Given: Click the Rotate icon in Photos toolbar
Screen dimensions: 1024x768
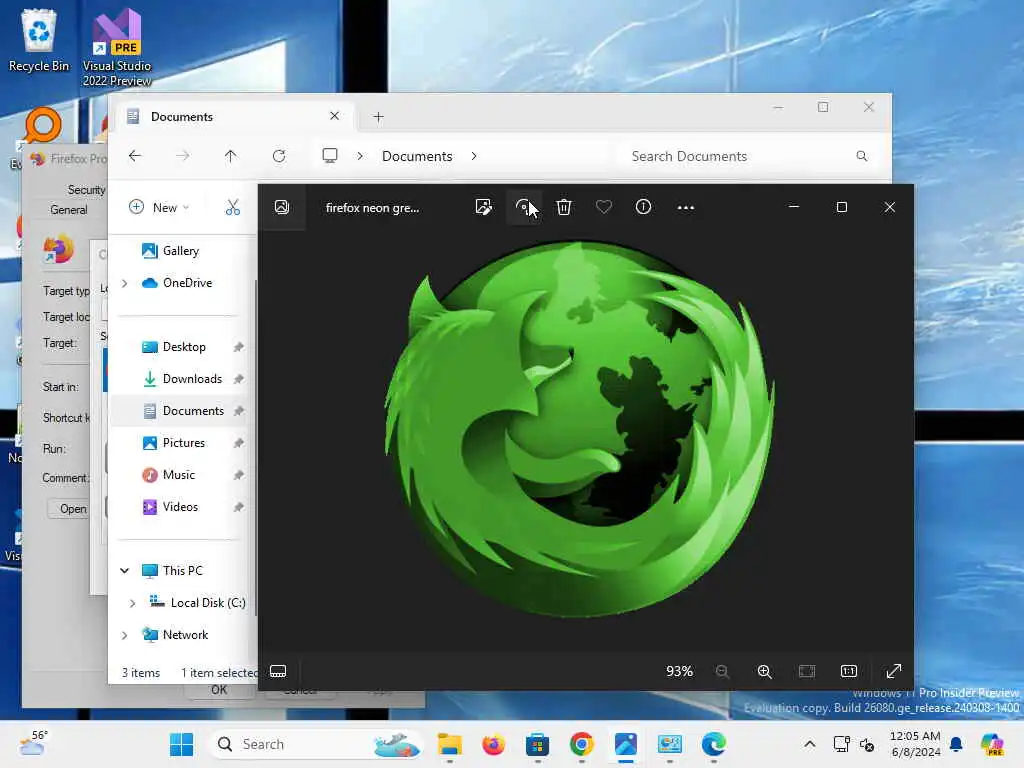Looking at the screenshot, I should point(524,208).
